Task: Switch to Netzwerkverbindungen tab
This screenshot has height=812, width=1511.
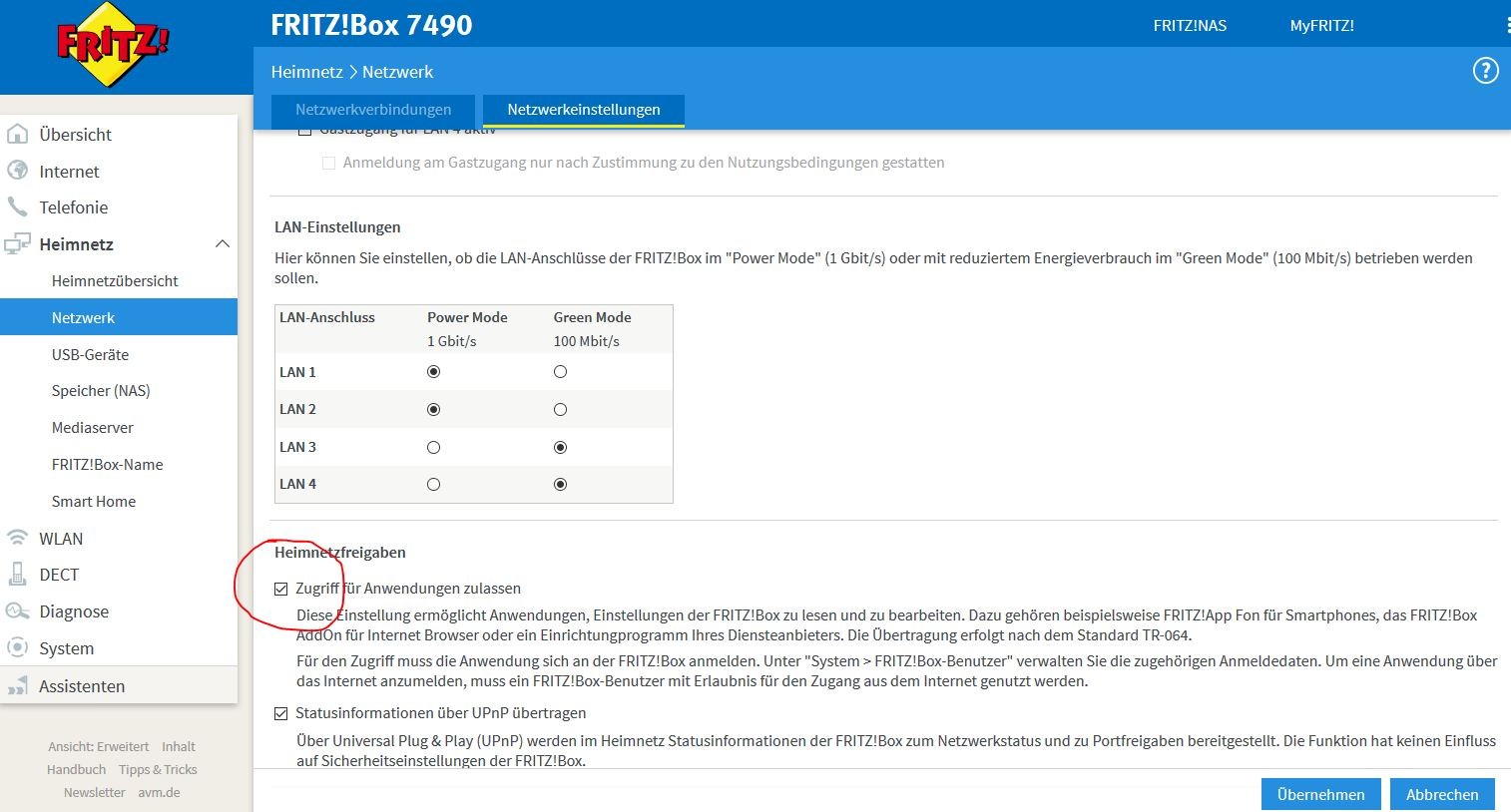Action: (x=373, y=110)
